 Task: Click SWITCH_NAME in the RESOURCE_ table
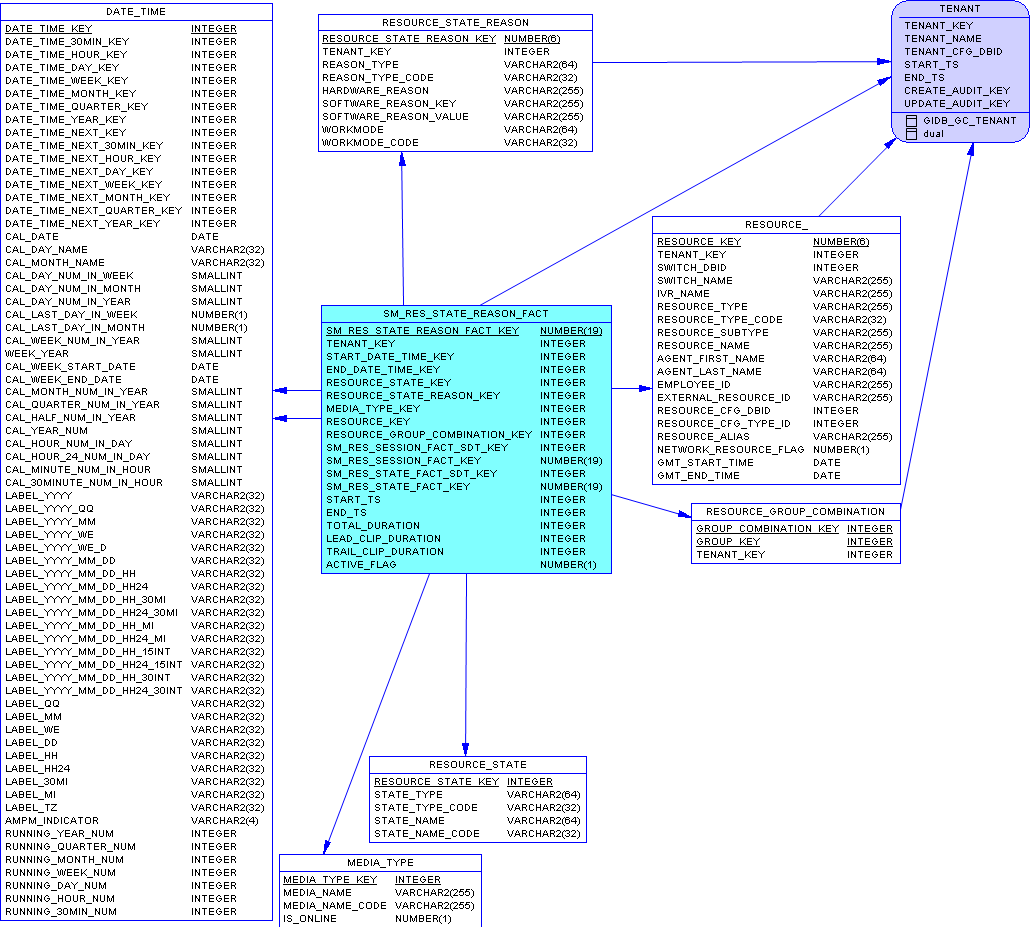(695, 281)
